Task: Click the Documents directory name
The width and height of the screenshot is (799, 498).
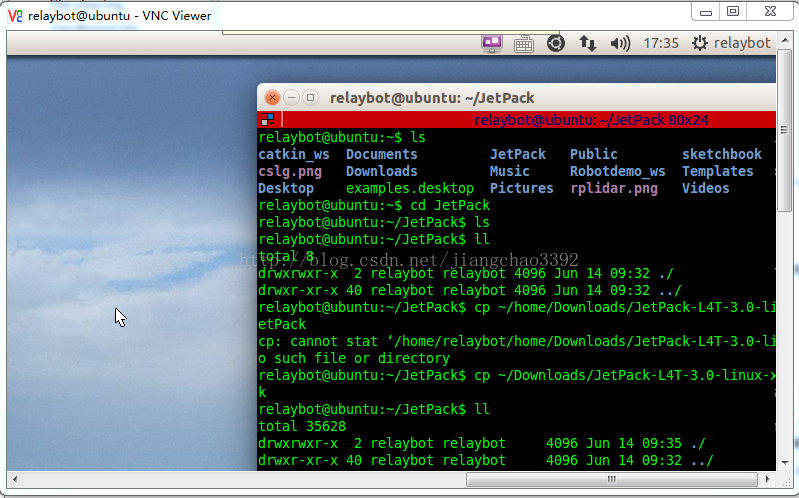Action: (x=382, y=154)
